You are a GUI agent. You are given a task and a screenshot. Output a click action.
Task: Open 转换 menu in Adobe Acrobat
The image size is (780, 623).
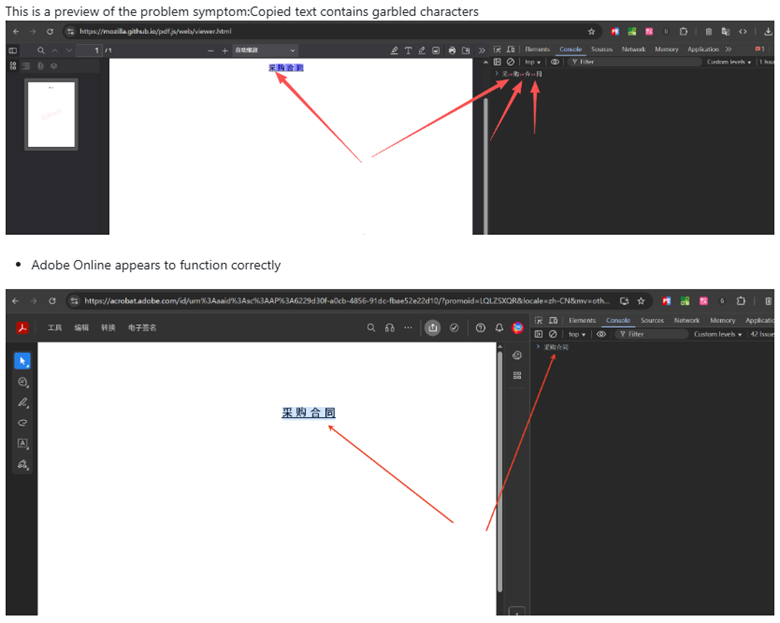point(108,327)
